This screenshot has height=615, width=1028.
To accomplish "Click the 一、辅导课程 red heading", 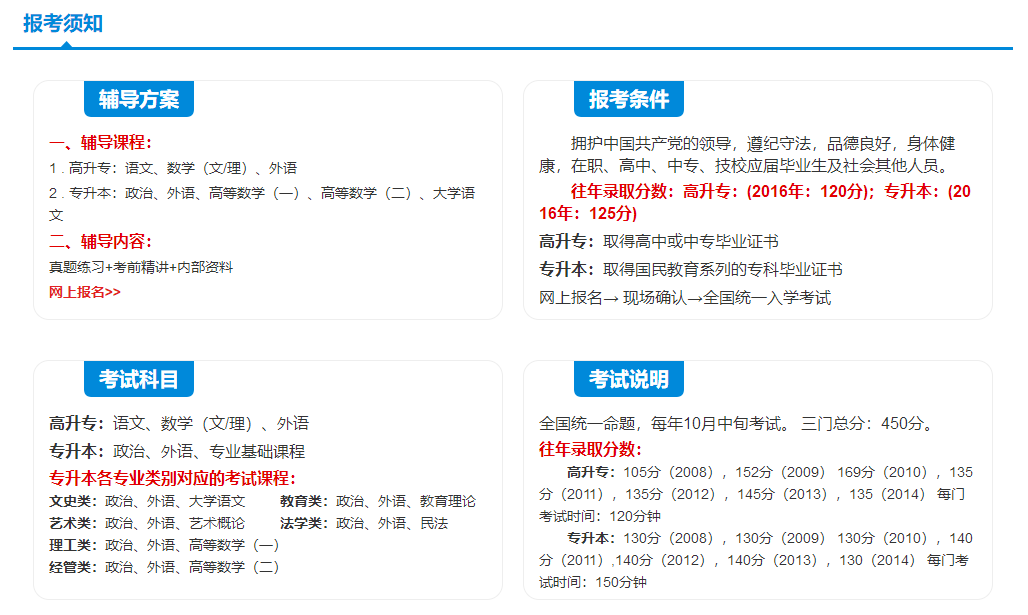I will click(100, 142).
